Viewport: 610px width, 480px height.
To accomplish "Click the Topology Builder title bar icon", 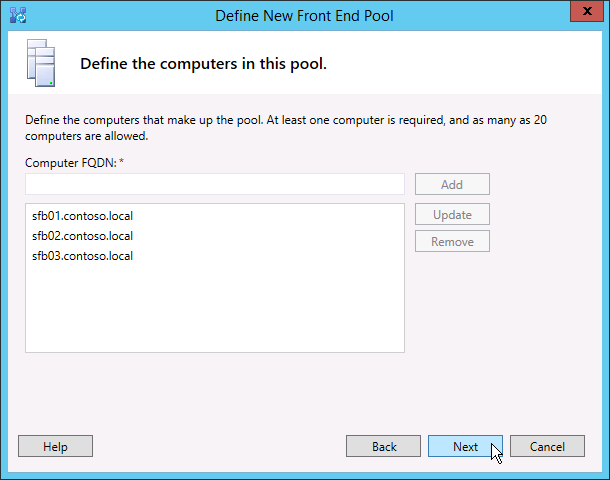I will (x=18, y=15).
